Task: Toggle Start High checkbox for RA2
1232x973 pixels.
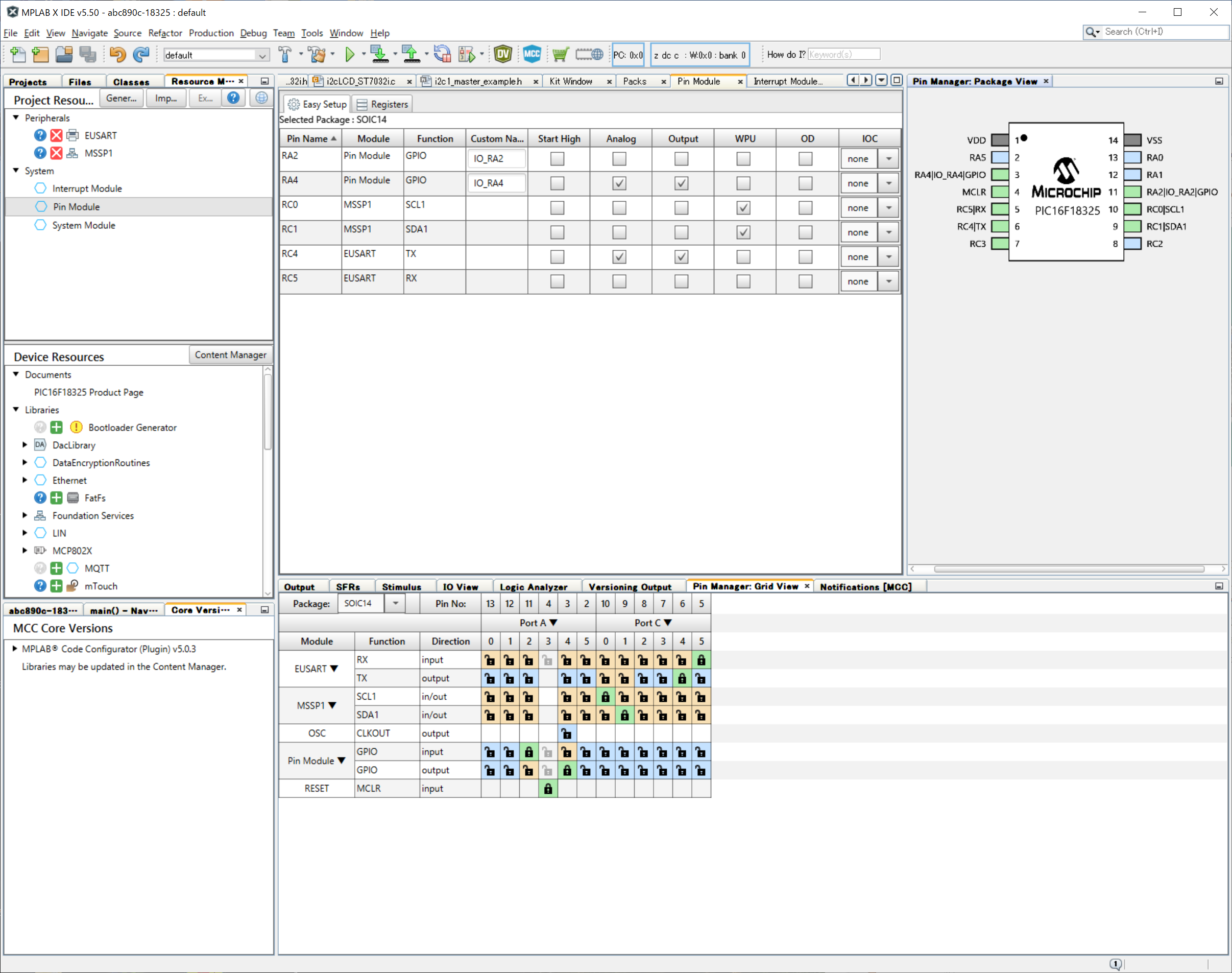Action: pyautogui.click(x=558, y=159)
